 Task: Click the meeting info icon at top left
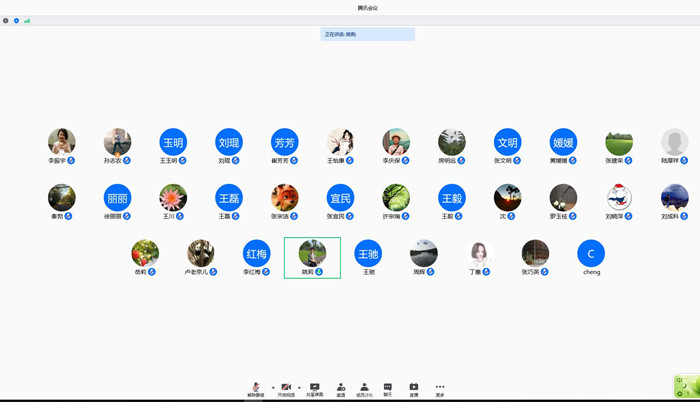[x=6, y=20]
